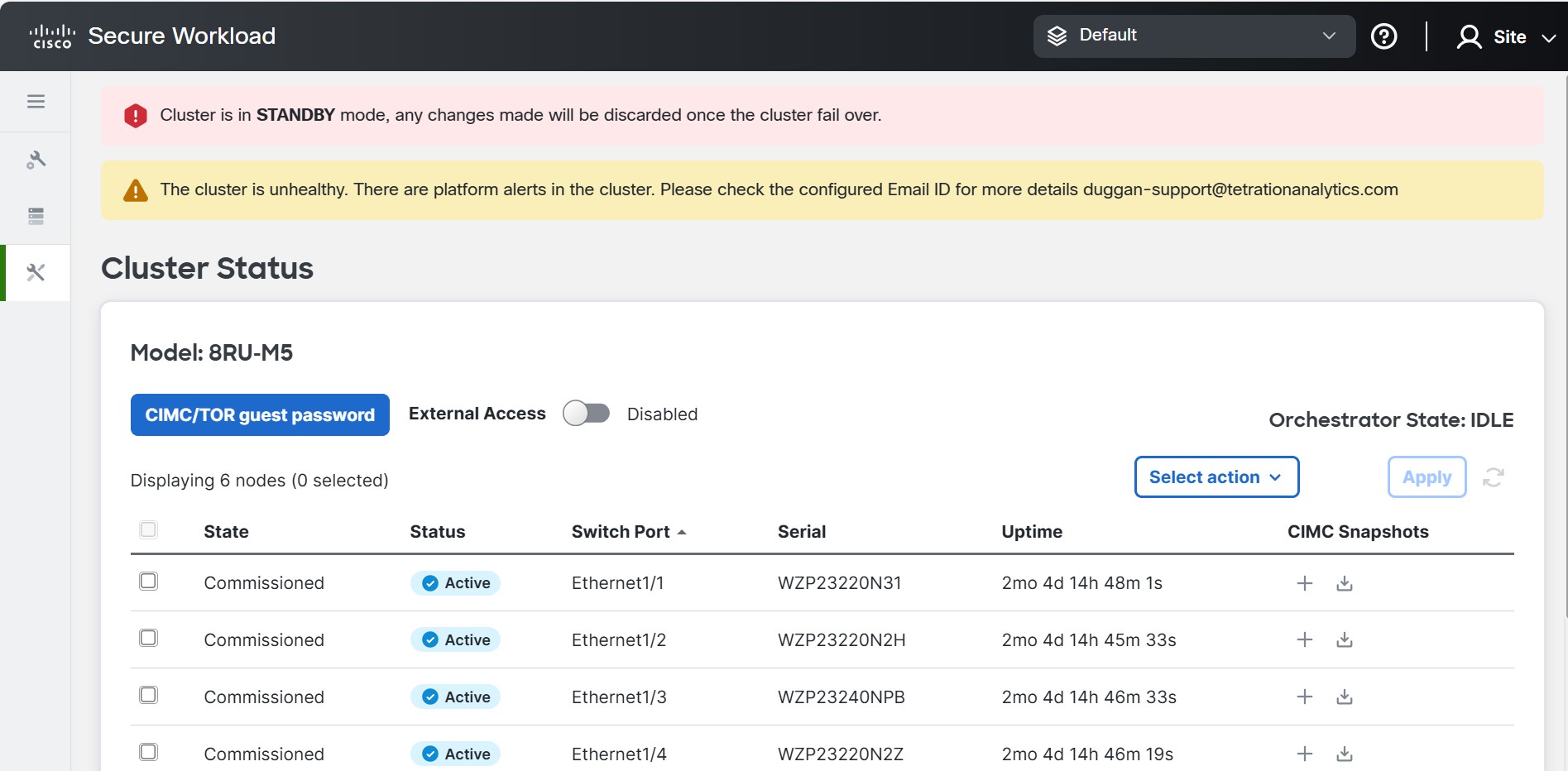The height and width of the screenshot is (771, 1568).
Task: Open the hamburger navigation menu
Action: coord(36,102)
